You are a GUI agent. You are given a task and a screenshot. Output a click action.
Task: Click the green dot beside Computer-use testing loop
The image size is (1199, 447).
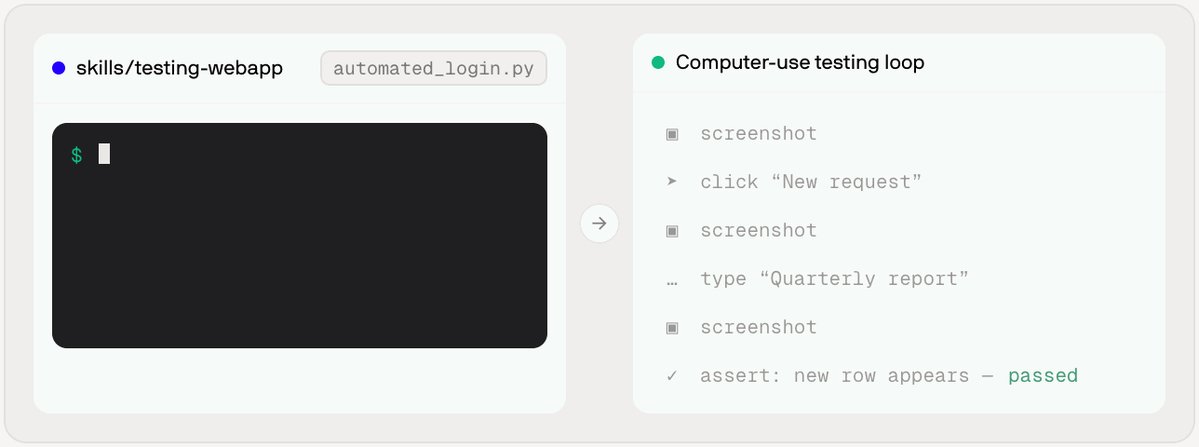pyautogui.click(x=658, y=63)
